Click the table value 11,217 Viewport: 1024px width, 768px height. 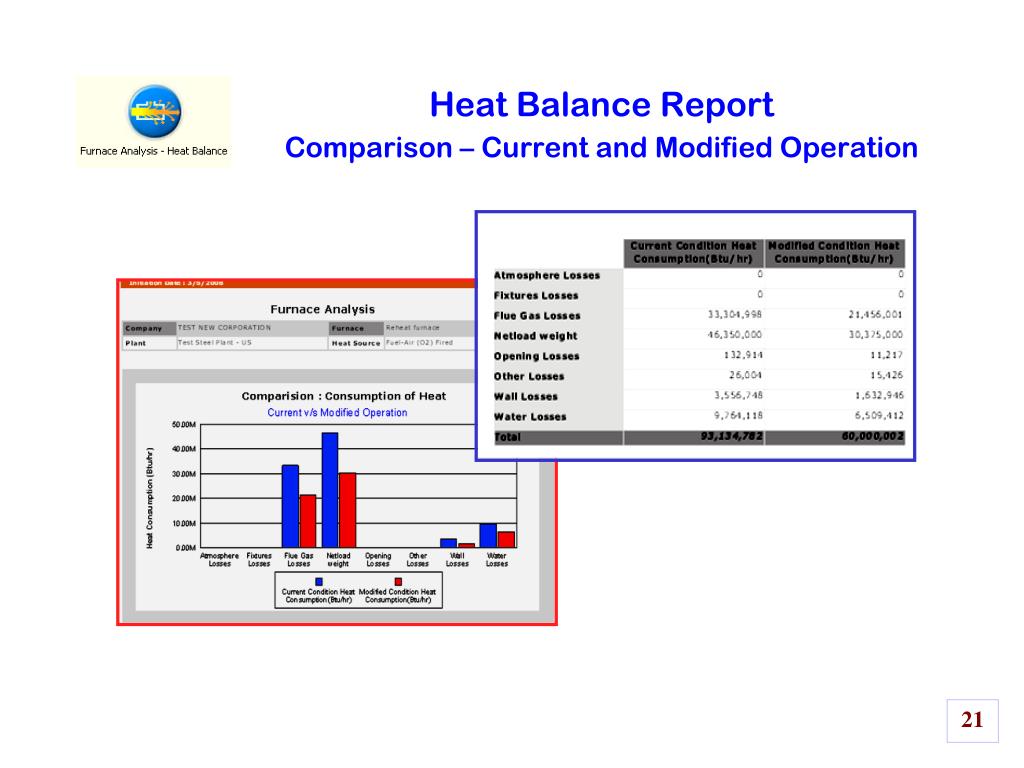pos(886,355)
